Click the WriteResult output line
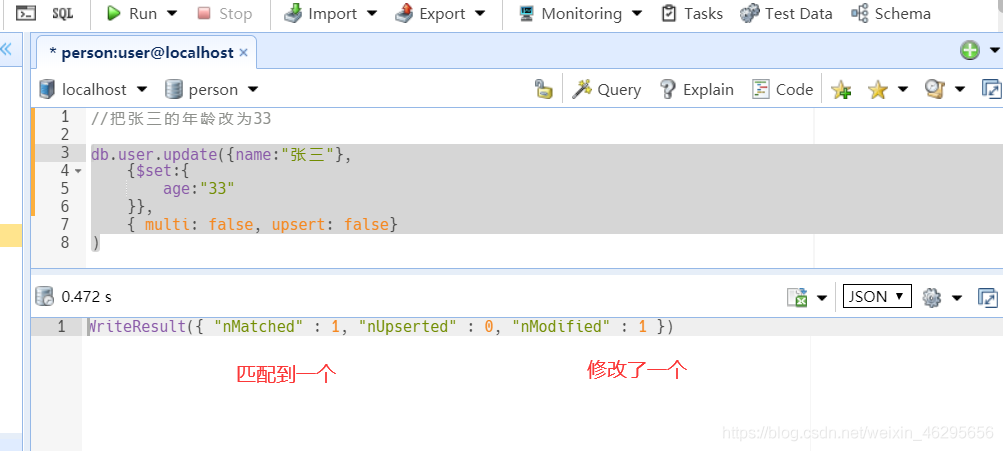1003x451 pixels. (x=381, y=327)
